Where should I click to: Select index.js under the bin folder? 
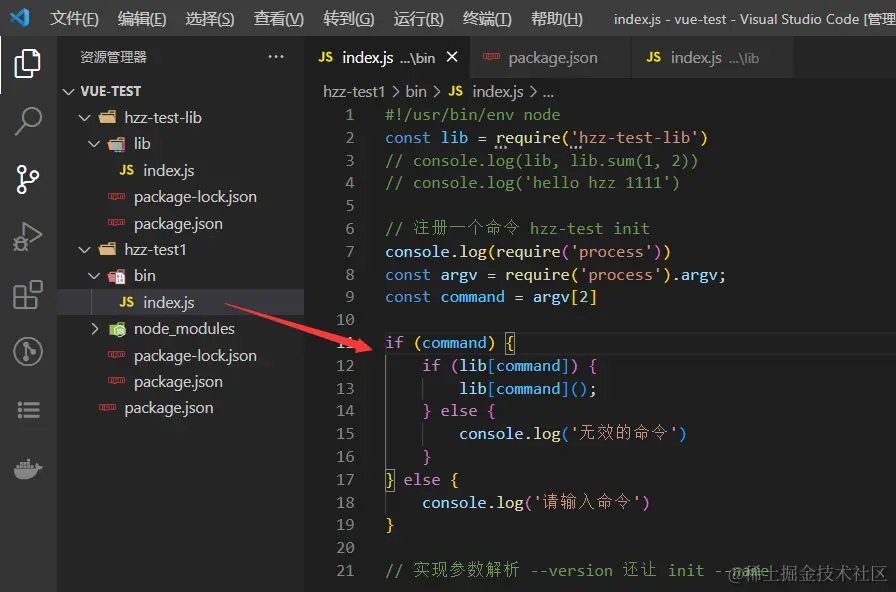point(169,302)
